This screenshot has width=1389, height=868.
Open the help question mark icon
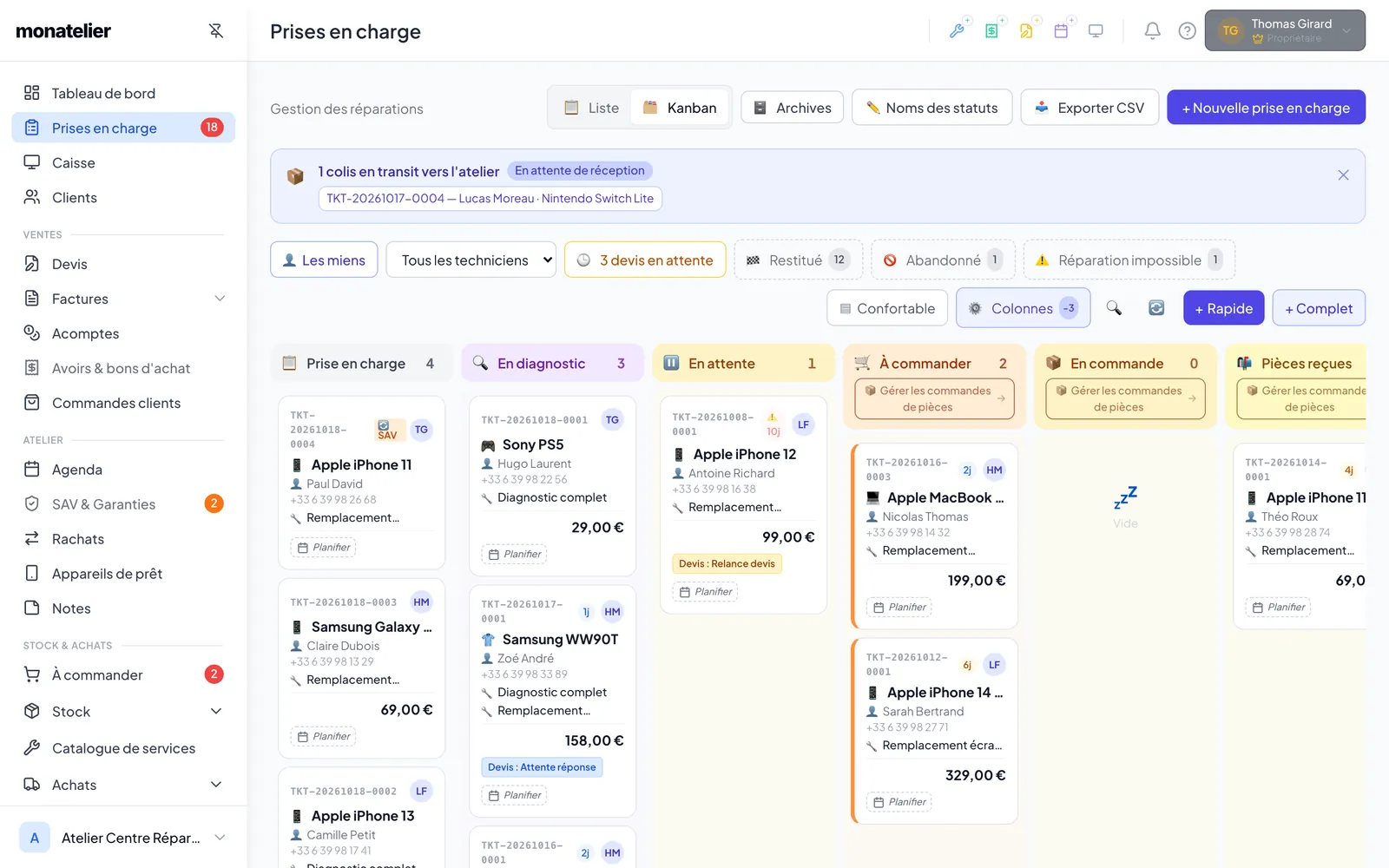(1187, 31)
